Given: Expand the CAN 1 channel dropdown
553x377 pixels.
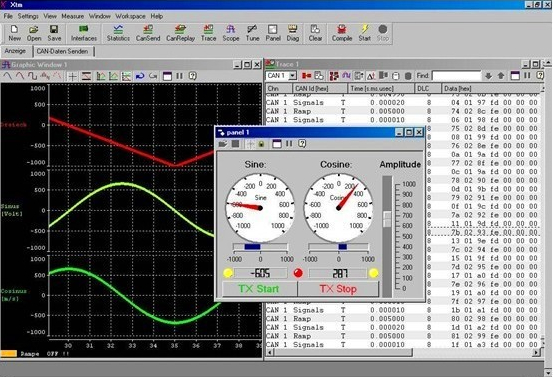Looking at the screenshot, I should click(x=292, y=76).
